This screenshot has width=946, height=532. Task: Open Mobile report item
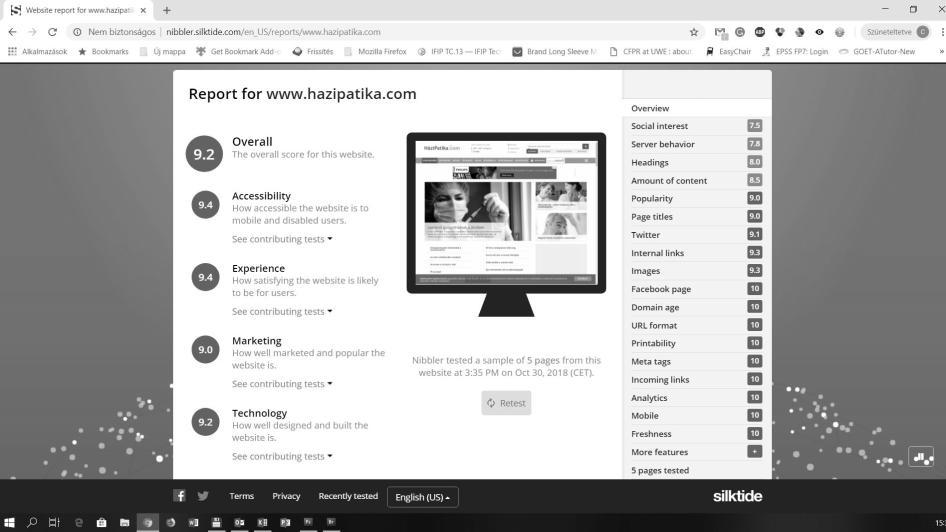(697, 416)
